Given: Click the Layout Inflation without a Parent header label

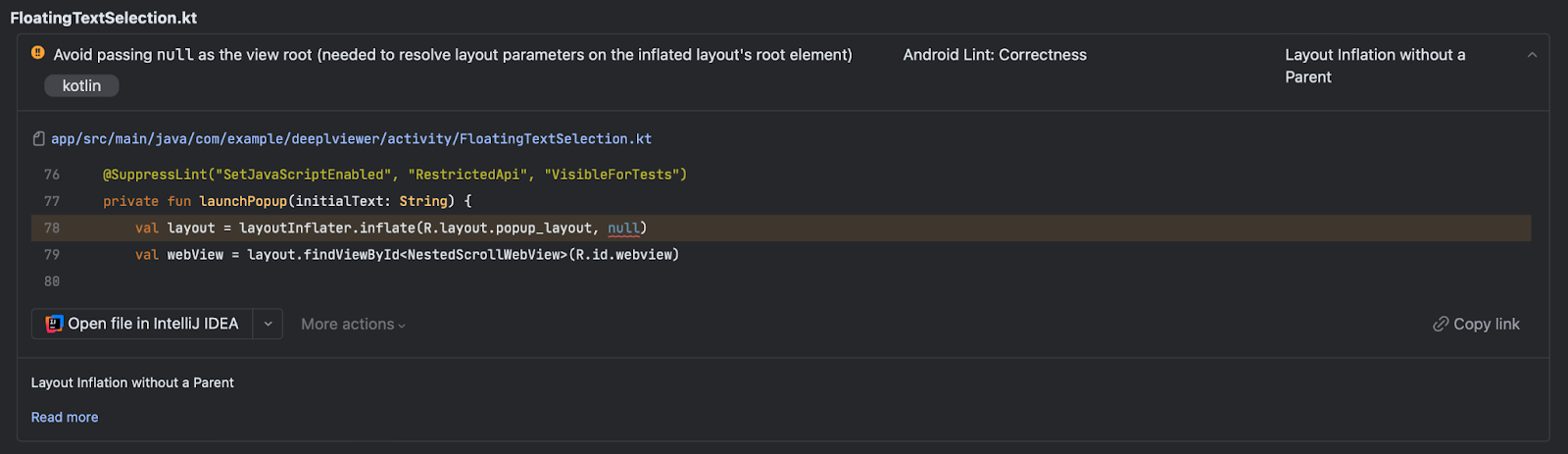Looking at the screenshot, I should pos(1375,66).
